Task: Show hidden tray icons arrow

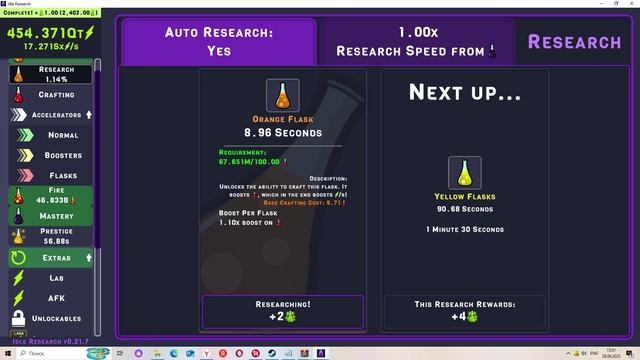Action: click(568, 353)
